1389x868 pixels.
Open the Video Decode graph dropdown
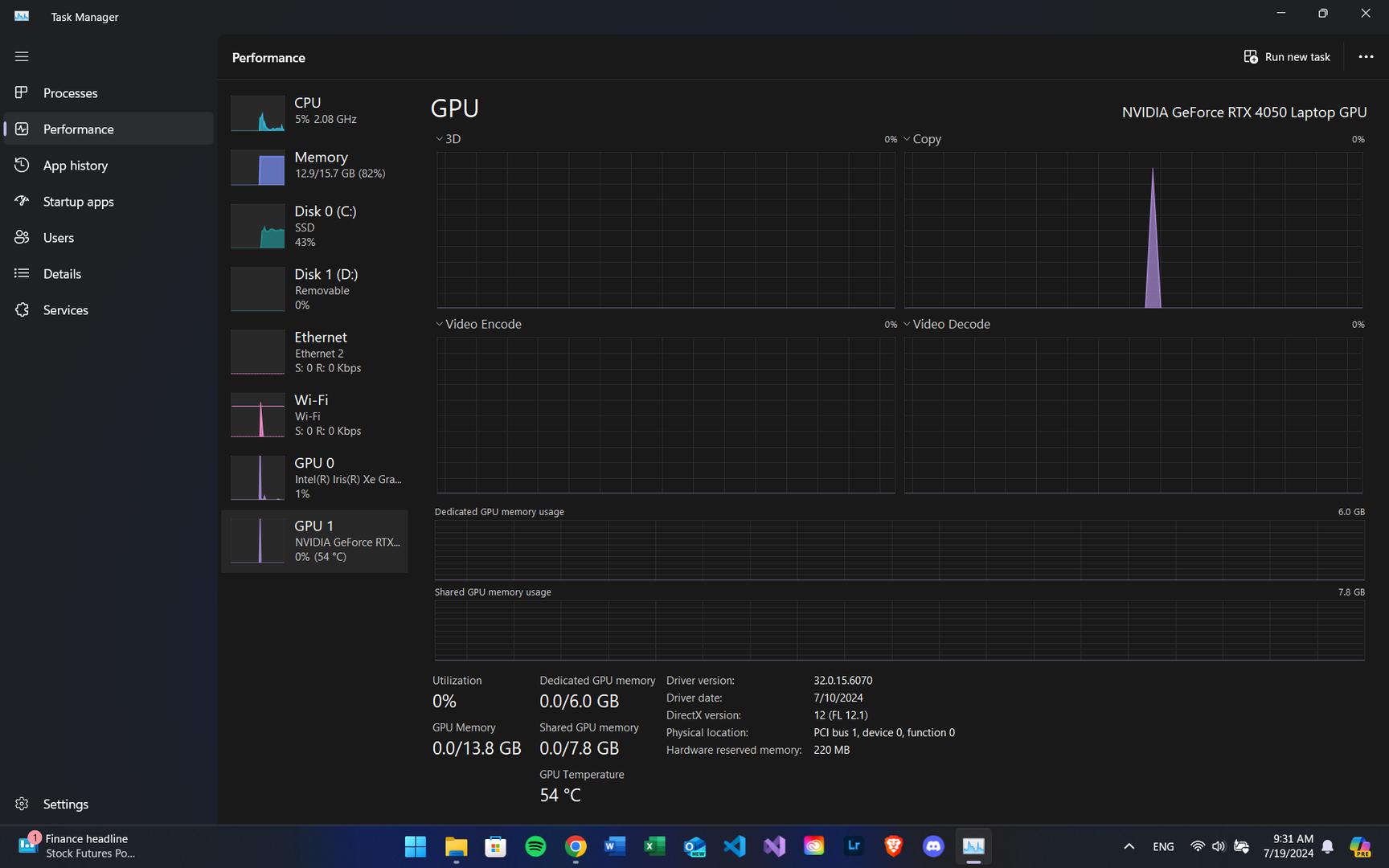coord(947,324)
